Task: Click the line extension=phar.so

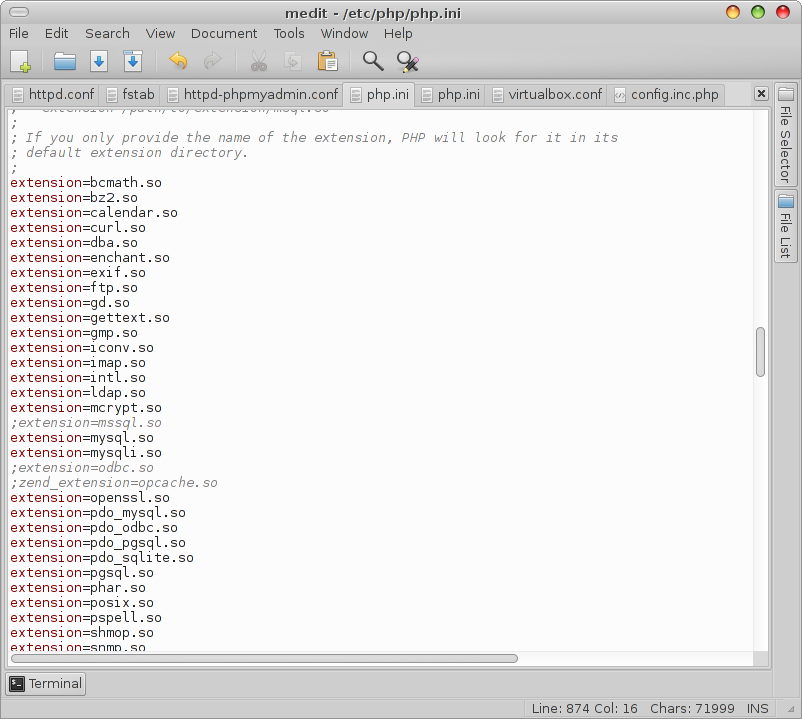Action: [78, 588]
